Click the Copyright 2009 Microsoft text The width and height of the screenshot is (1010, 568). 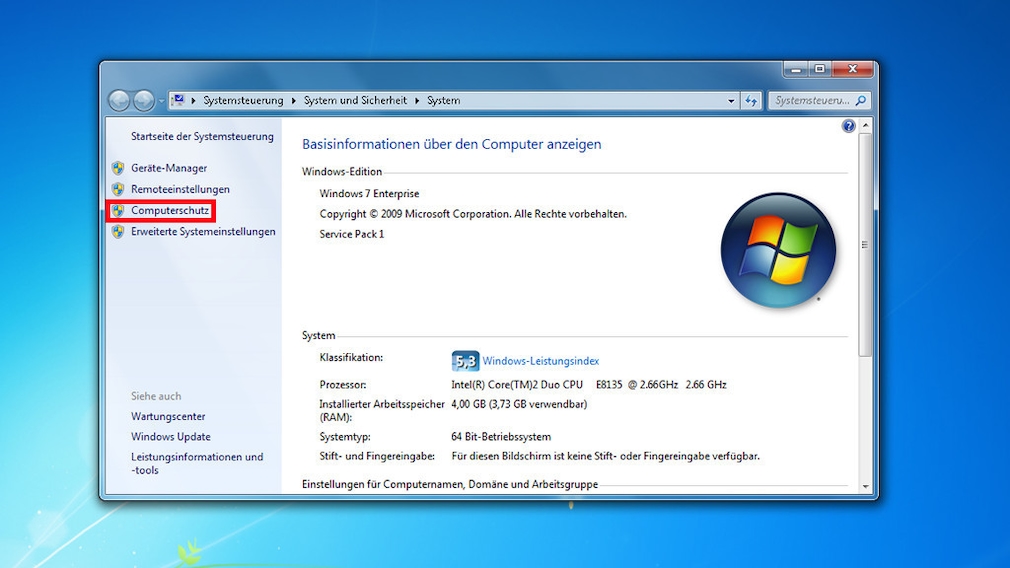point(473,214)
